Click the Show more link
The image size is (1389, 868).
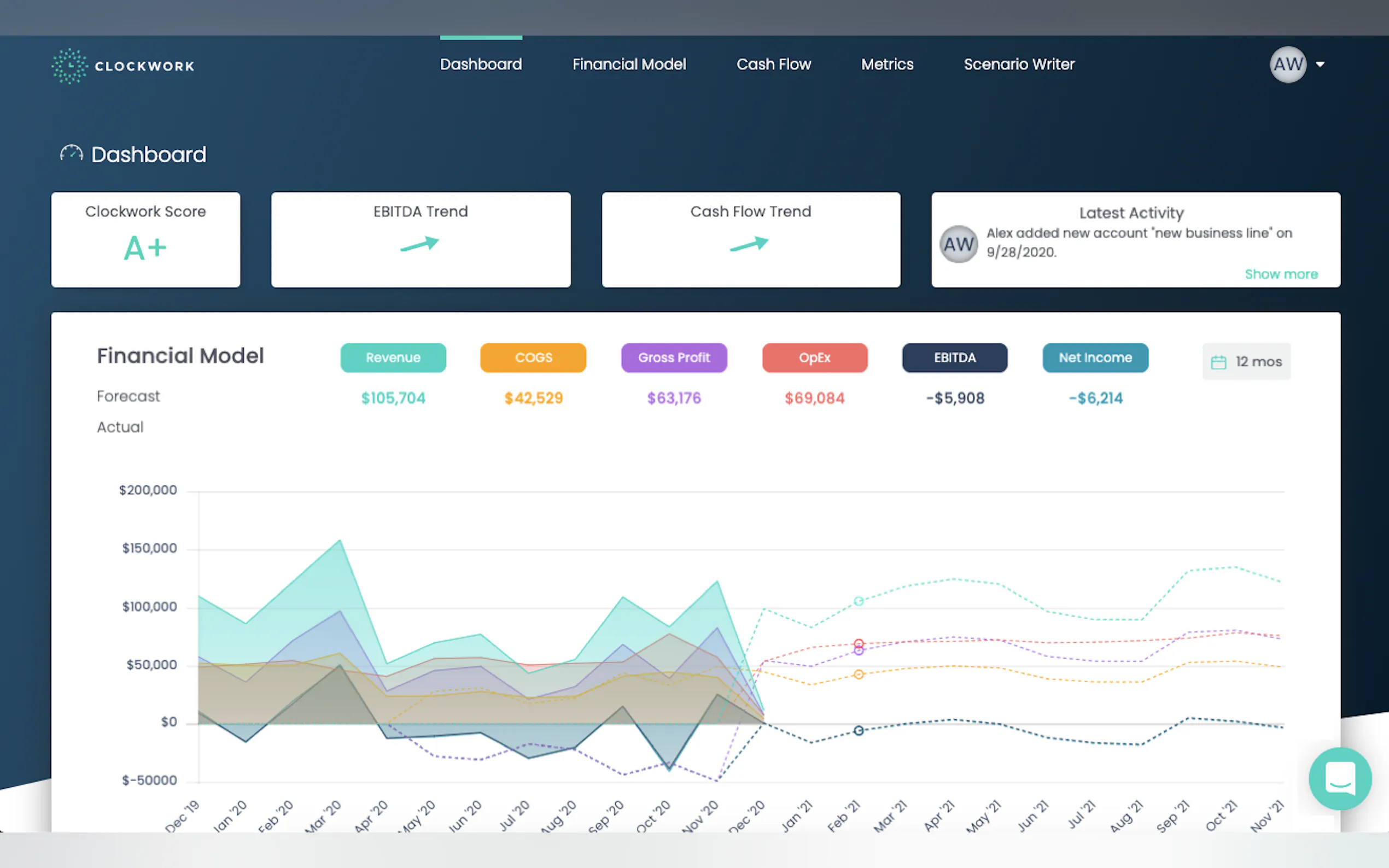(1281, 274)
